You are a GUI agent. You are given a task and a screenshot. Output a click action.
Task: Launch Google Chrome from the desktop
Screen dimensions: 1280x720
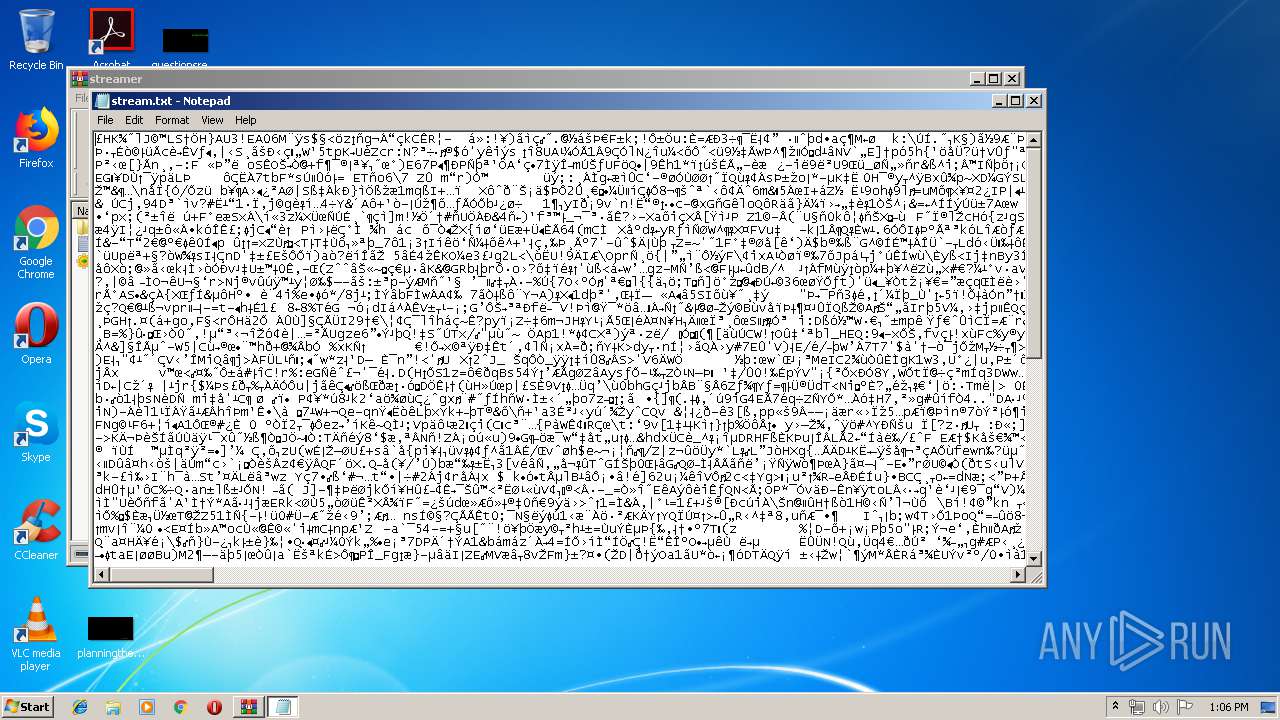(x=36, y=242)
